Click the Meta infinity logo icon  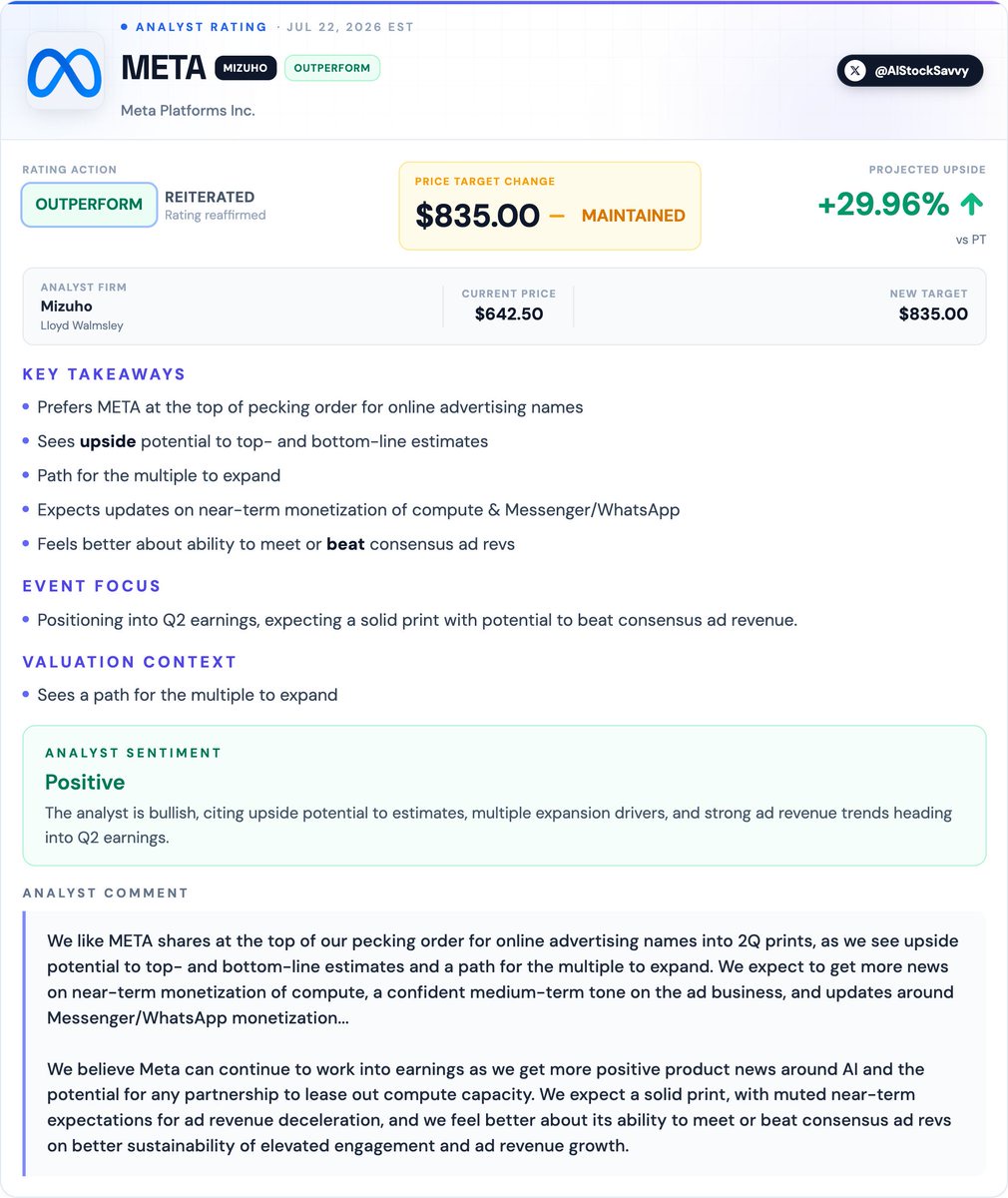pos(65,72)
